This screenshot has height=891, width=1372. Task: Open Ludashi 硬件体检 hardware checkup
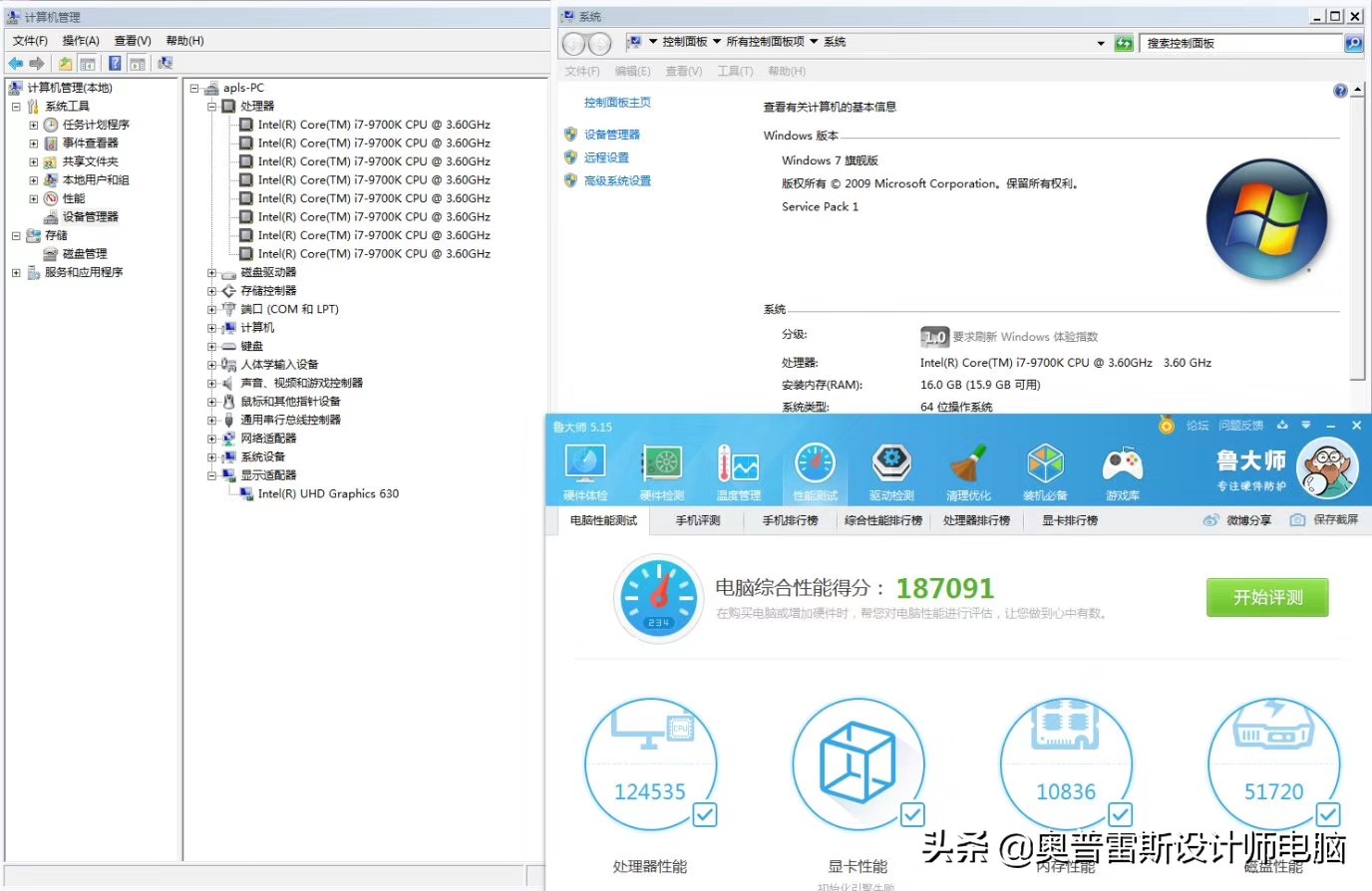tap(585, 468)
